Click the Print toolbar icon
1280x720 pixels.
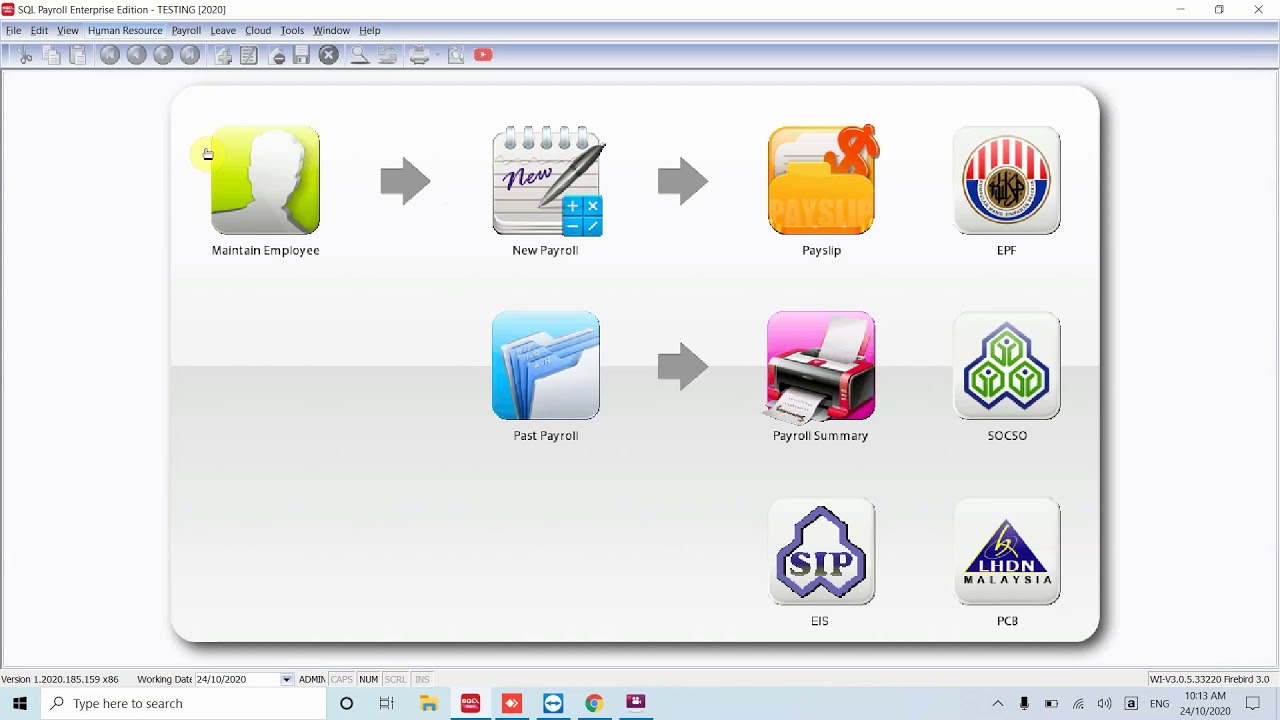tap(419, 56)
